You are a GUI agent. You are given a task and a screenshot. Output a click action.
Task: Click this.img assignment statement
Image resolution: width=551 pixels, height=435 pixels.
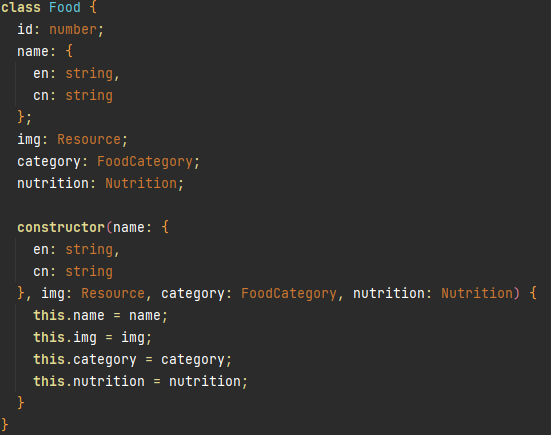[92, 338]
